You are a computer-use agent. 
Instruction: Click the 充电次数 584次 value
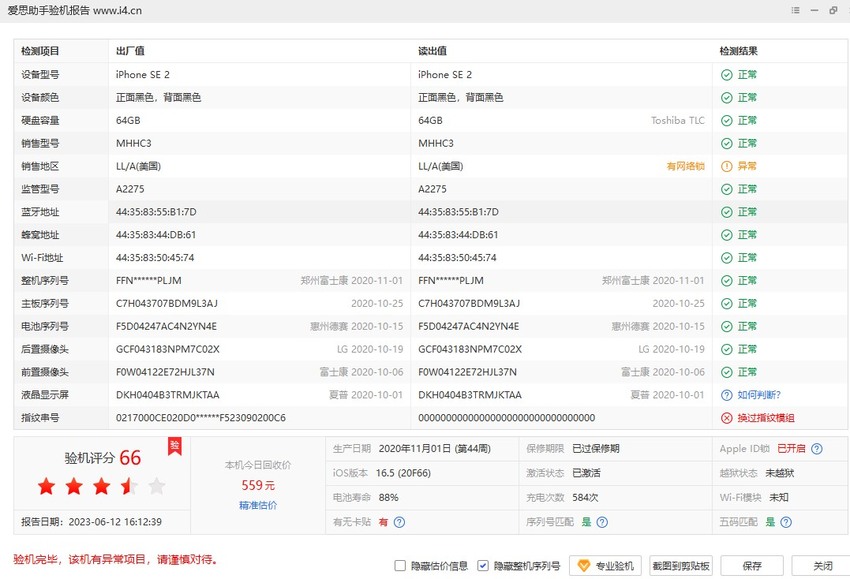pyautogui.click(x=585, y=498)
